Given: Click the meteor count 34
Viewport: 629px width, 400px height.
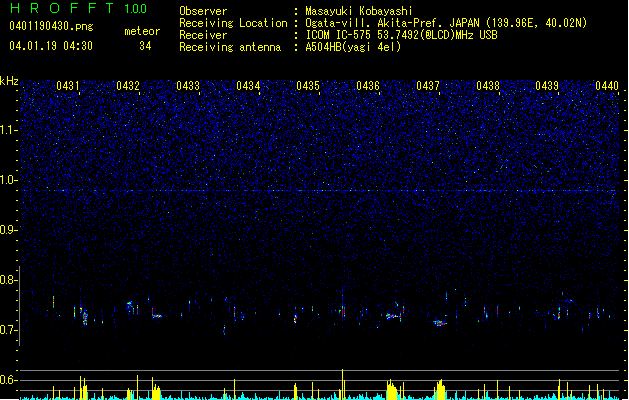Looking at the screenshot, I should tap(145, 46).
